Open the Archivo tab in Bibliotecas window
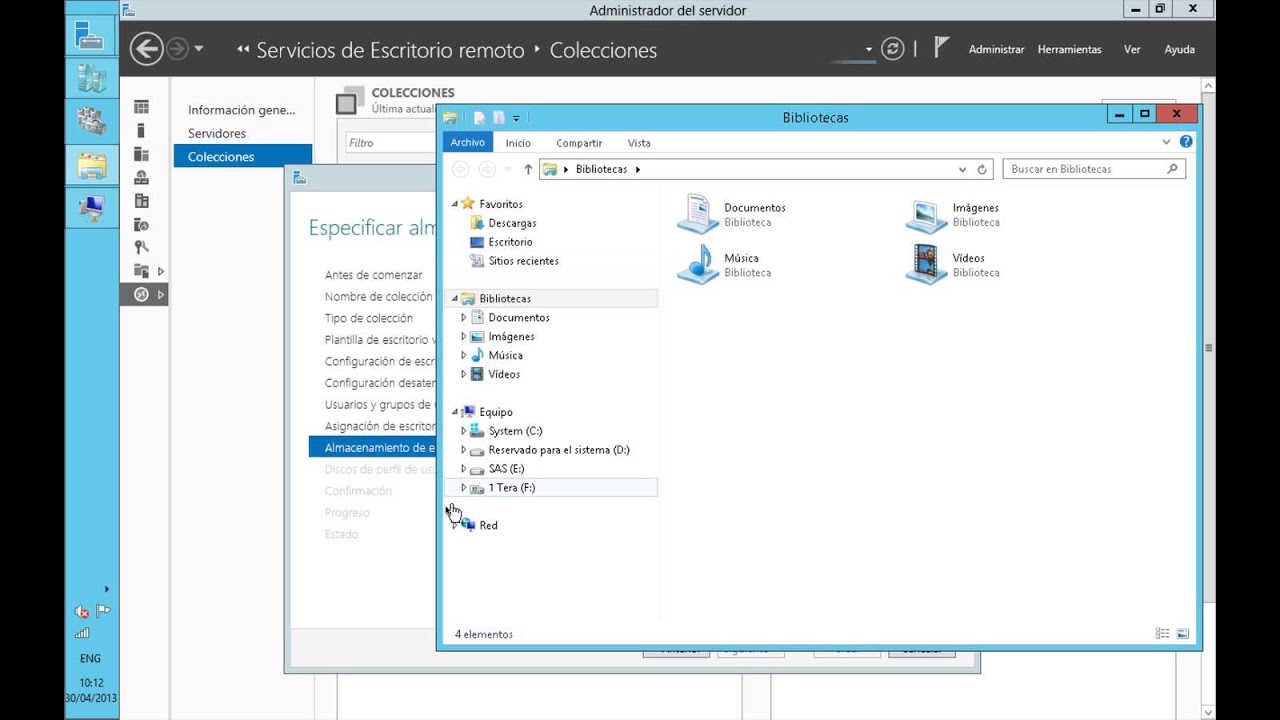The width and height of the screenshot is (1280, 720). pos(467,143)
